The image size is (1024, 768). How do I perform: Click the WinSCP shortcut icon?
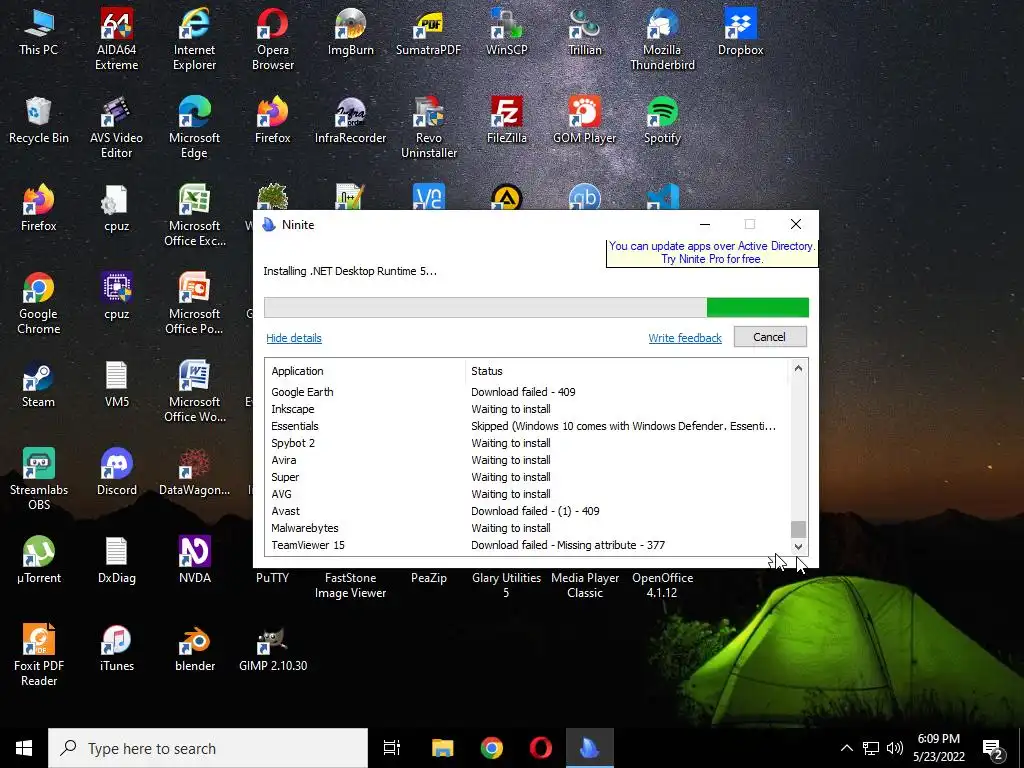(507, 33)
